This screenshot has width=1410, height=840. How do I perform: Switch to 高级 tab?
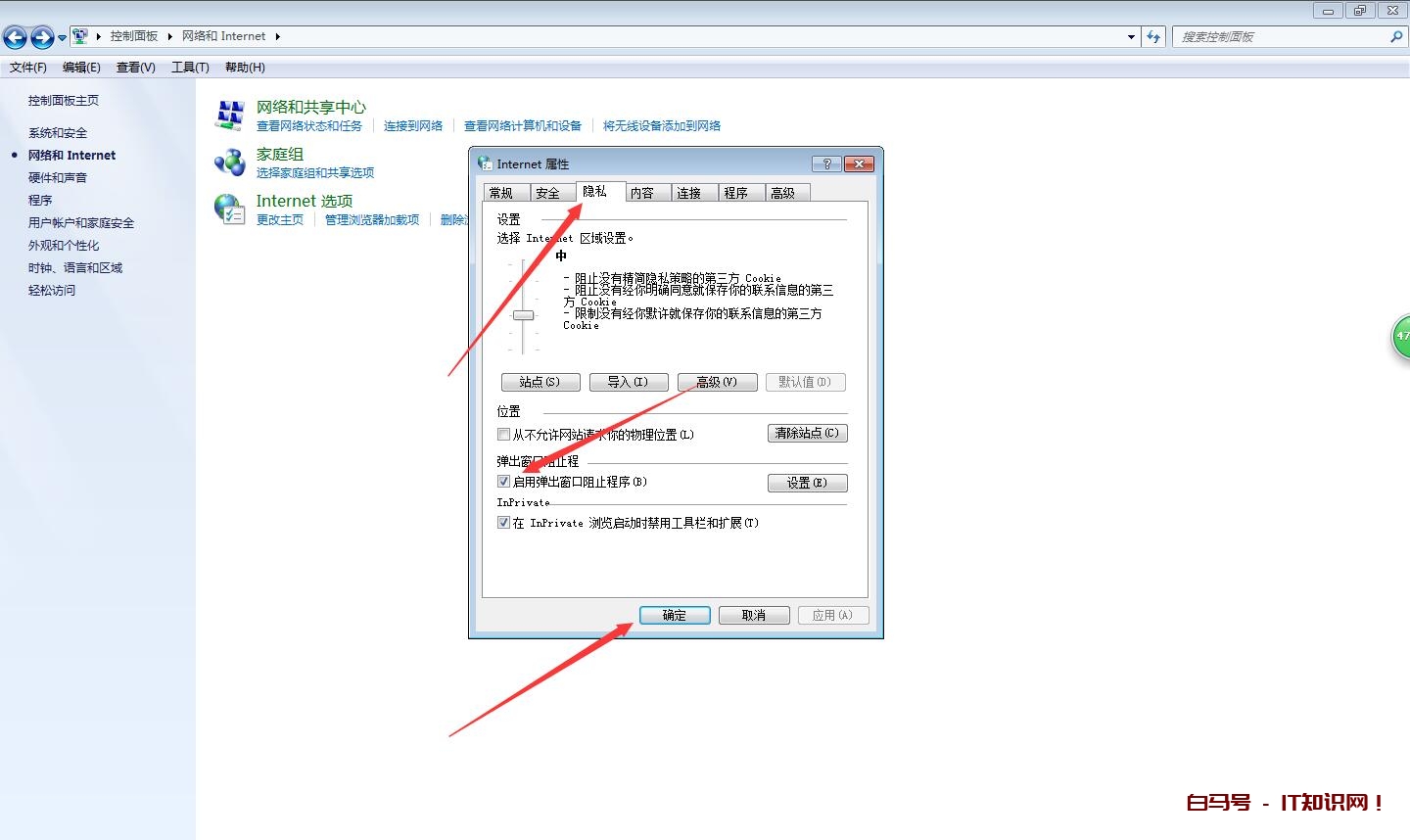click(788, 193)
